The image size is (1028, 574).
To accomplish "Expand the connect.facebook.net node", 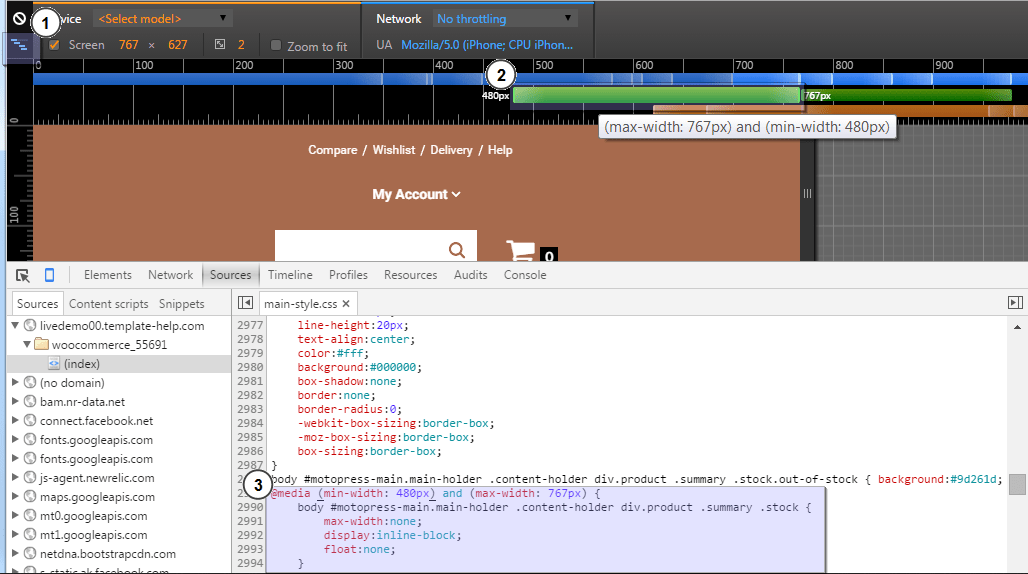I will [x=15, y=420].
